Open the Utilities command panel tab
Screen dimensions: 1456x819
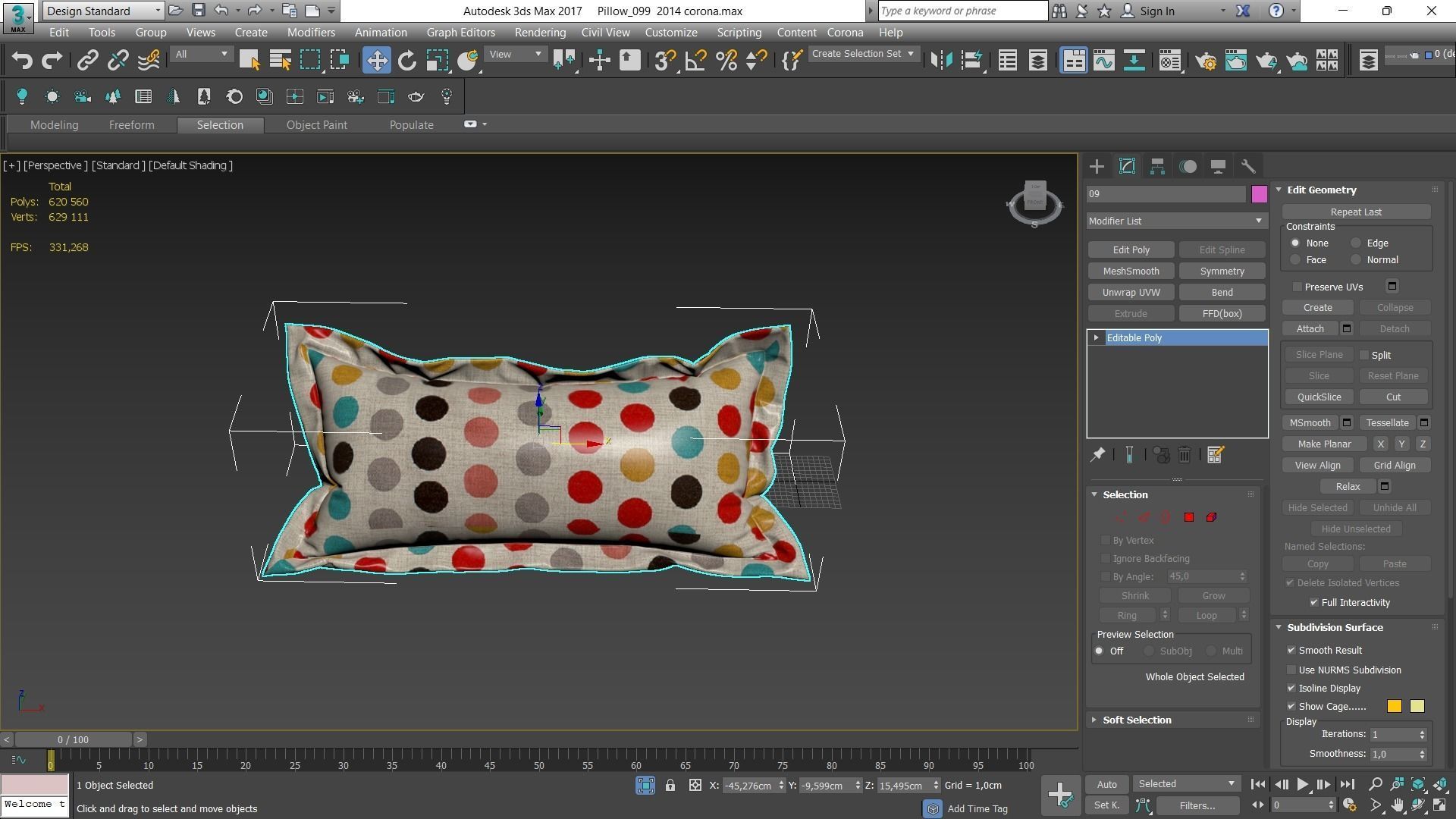click(1248, 167)
